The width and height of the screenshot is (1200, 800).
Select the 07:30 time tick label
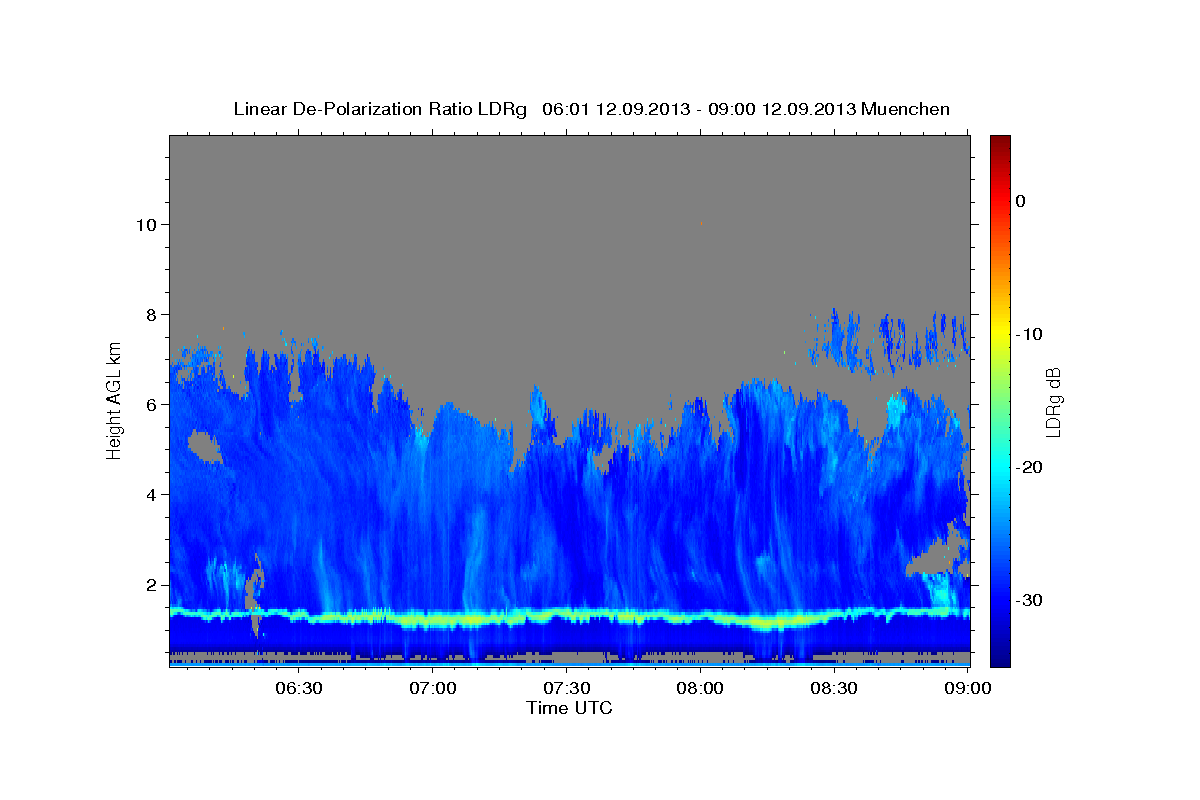pos(566,688)
